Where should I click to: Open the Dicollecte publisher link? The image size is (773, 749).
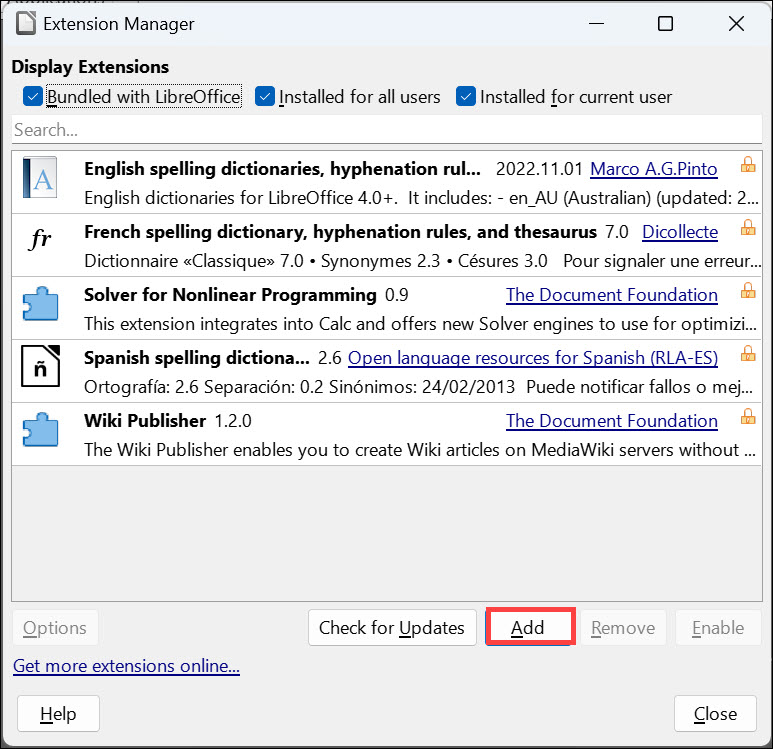coord(680,232)
